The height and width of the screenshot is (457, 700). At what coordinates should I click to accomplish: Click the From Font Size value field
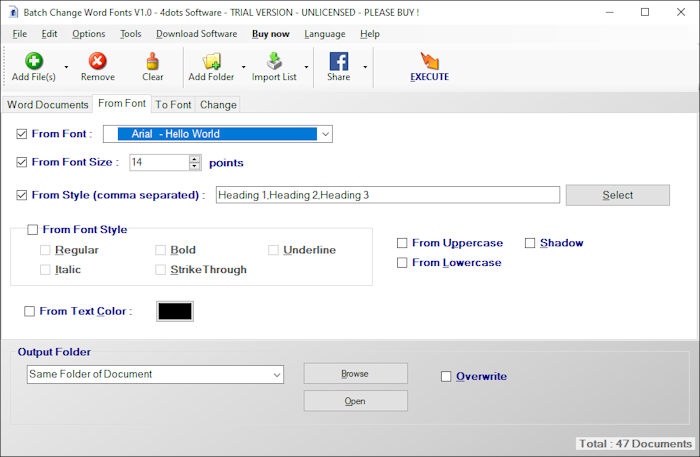pyautogui.click(x=159, y=162)
